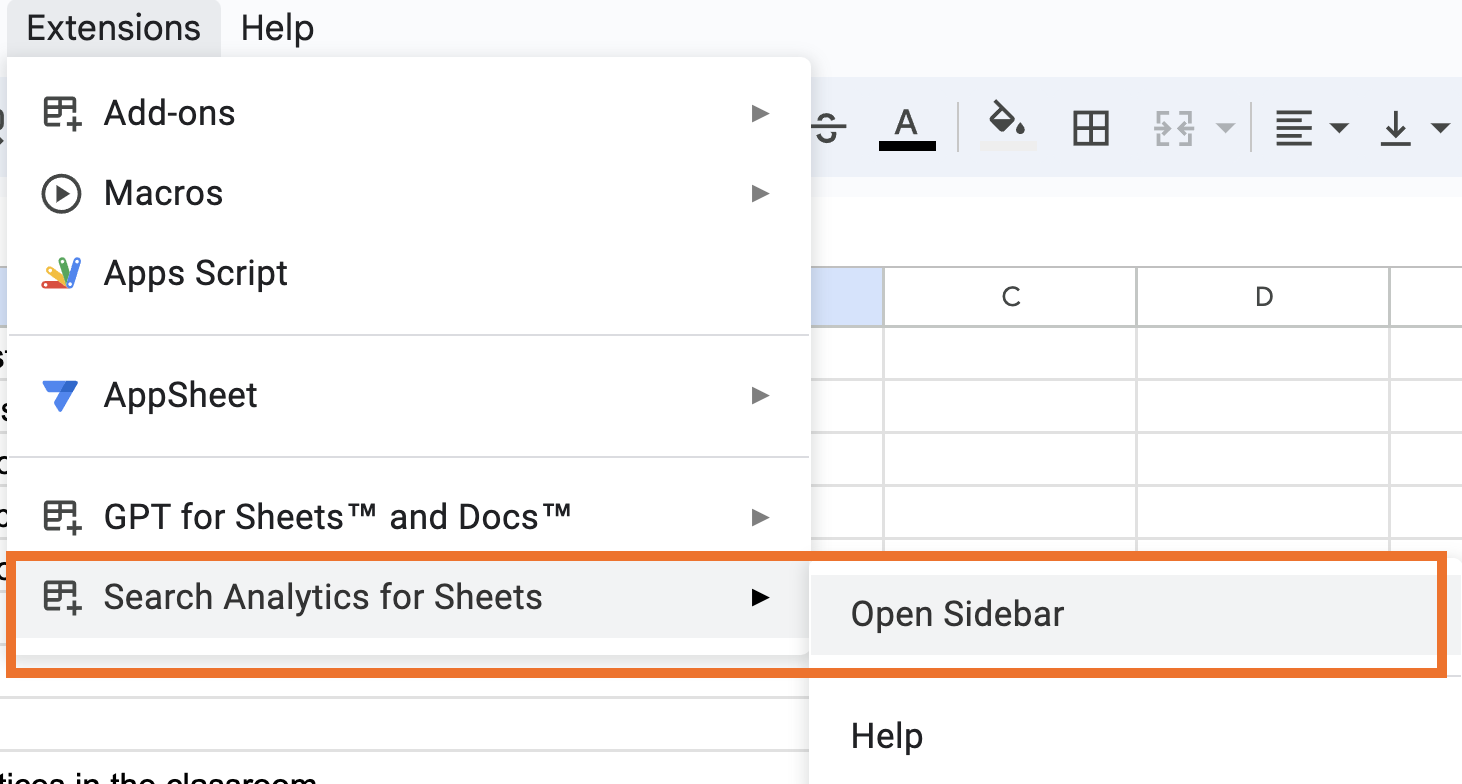
Task: Select Search Analytics for Sheets entry
Action: coord(323,597)
